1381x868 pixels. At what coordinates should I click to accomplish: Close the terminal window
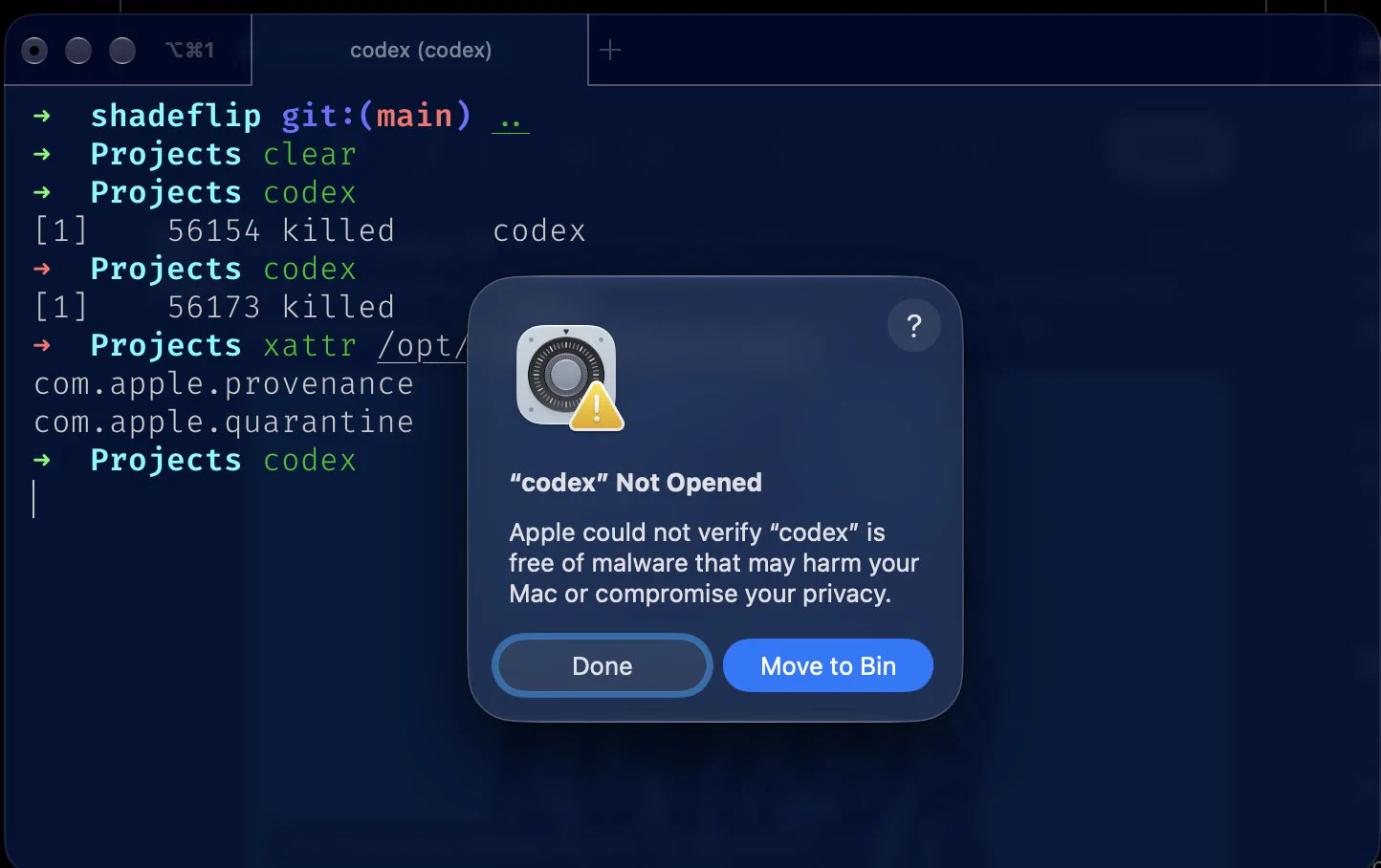pyautogui.click(x=34, y=50)
